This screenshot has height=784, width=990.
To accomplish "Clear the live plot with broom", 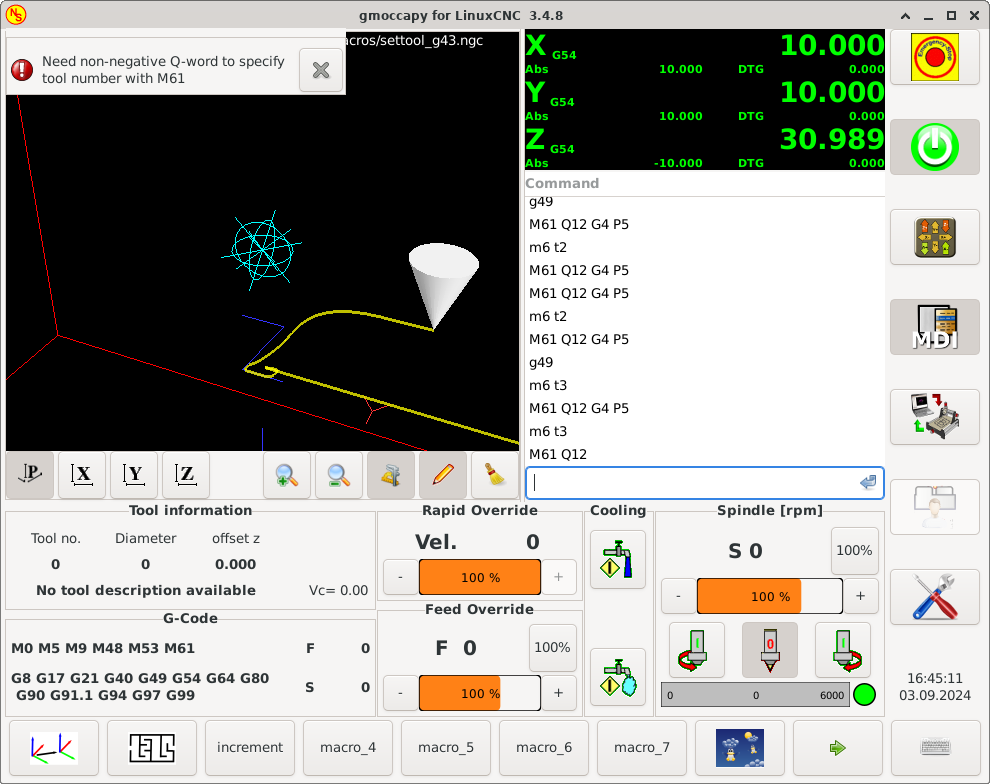I will coord(495,475).
